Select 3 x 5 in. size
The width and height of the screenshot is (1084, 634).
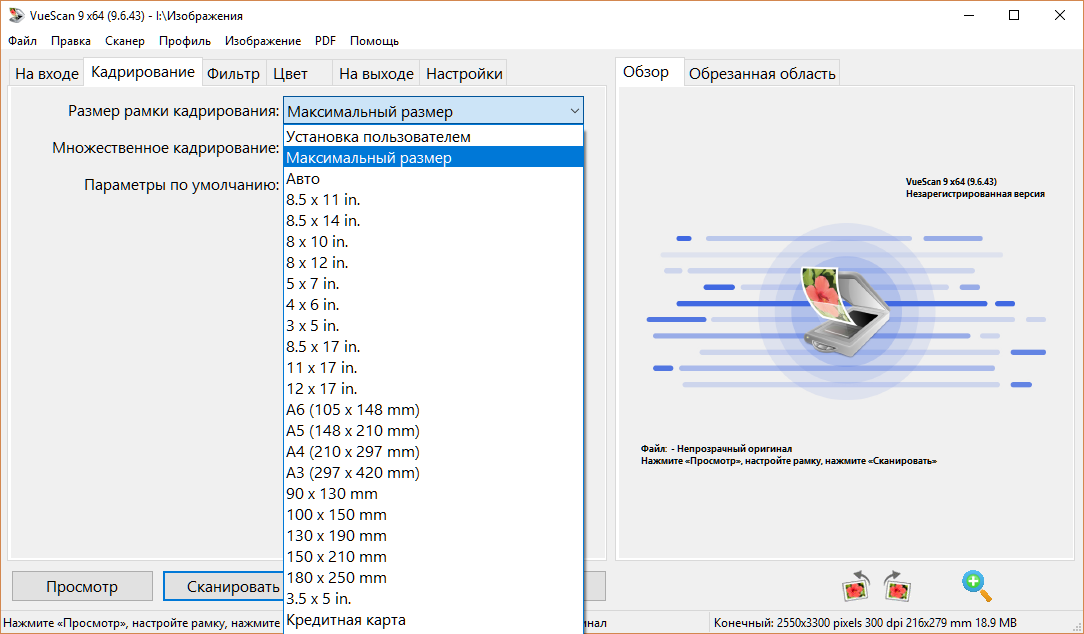click(433, 326)
